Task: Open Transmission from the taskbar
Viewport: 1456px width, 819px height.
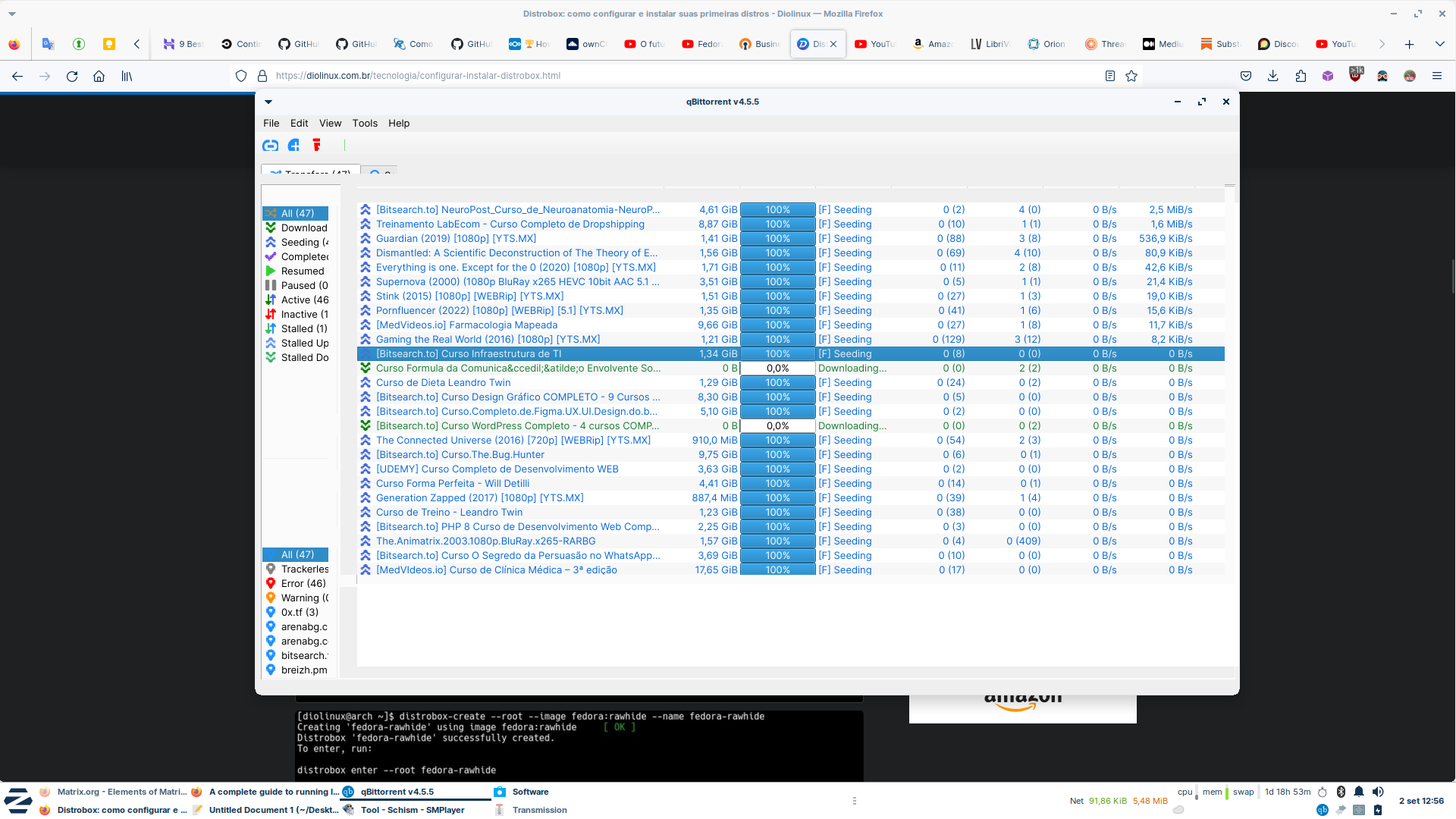Action: [x=531, y=810]
